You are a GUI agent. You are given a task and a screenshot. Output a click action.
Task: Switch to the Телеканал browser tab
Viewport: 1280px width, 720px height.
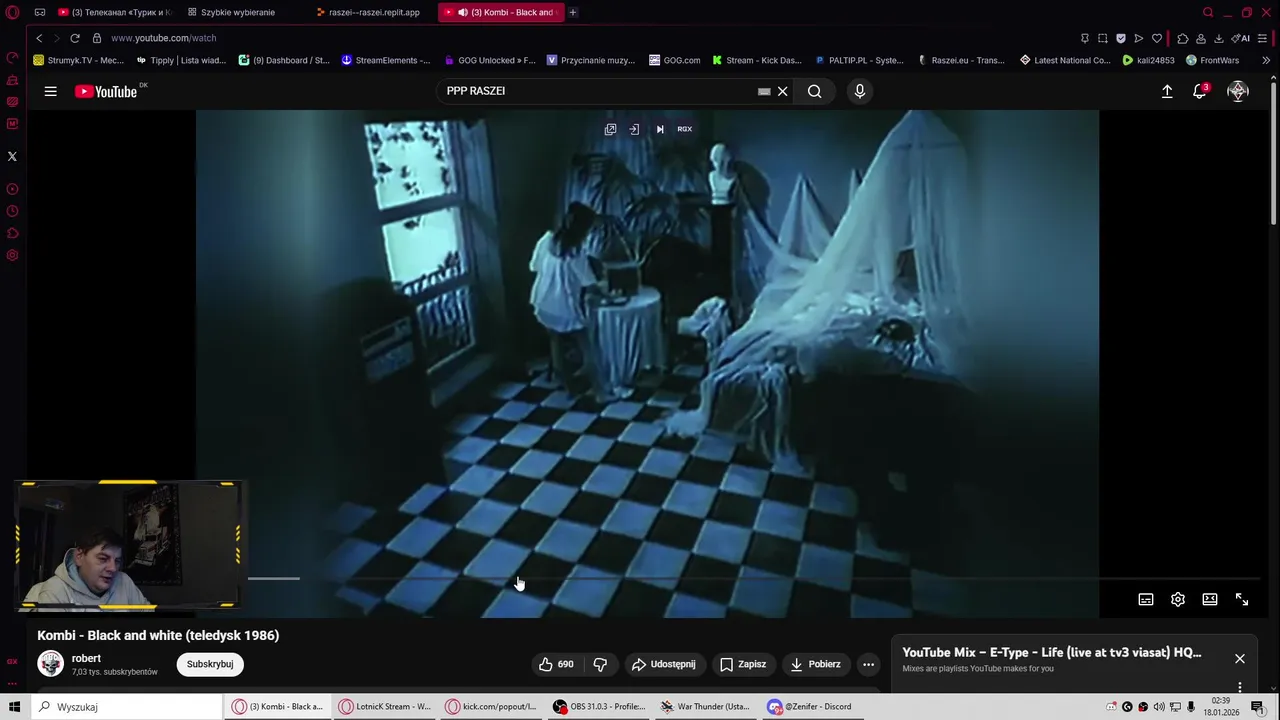tap(115, 12)
